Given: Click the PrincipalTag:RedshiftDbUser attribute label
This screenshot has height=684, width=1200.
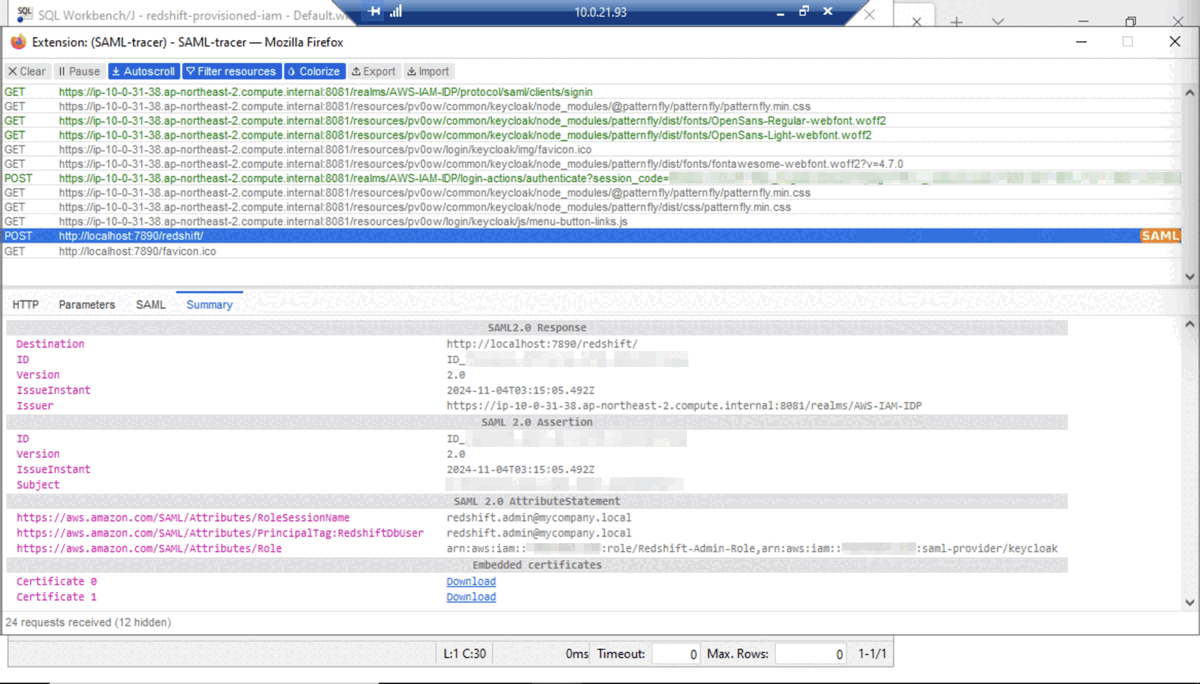Looking at the screenshot, I should tap(220, 534).
